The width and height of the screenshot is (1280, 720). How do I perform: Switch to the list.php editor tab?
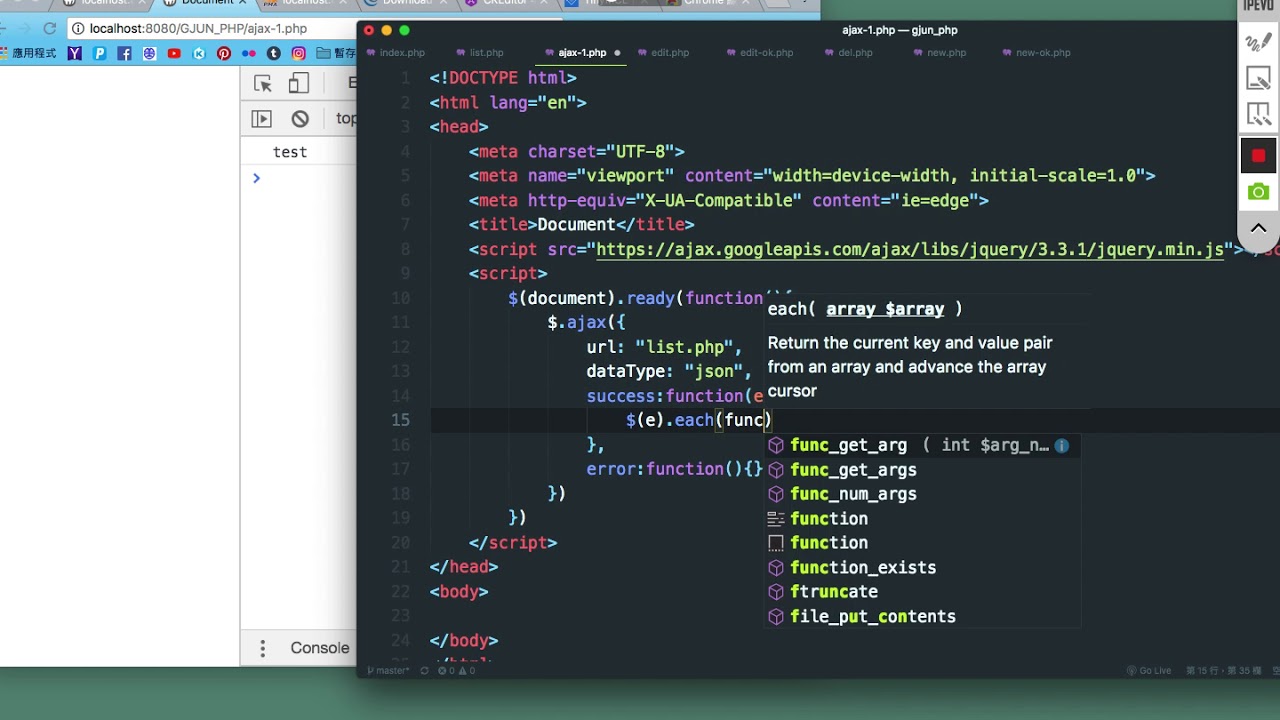tap(480, 52)
